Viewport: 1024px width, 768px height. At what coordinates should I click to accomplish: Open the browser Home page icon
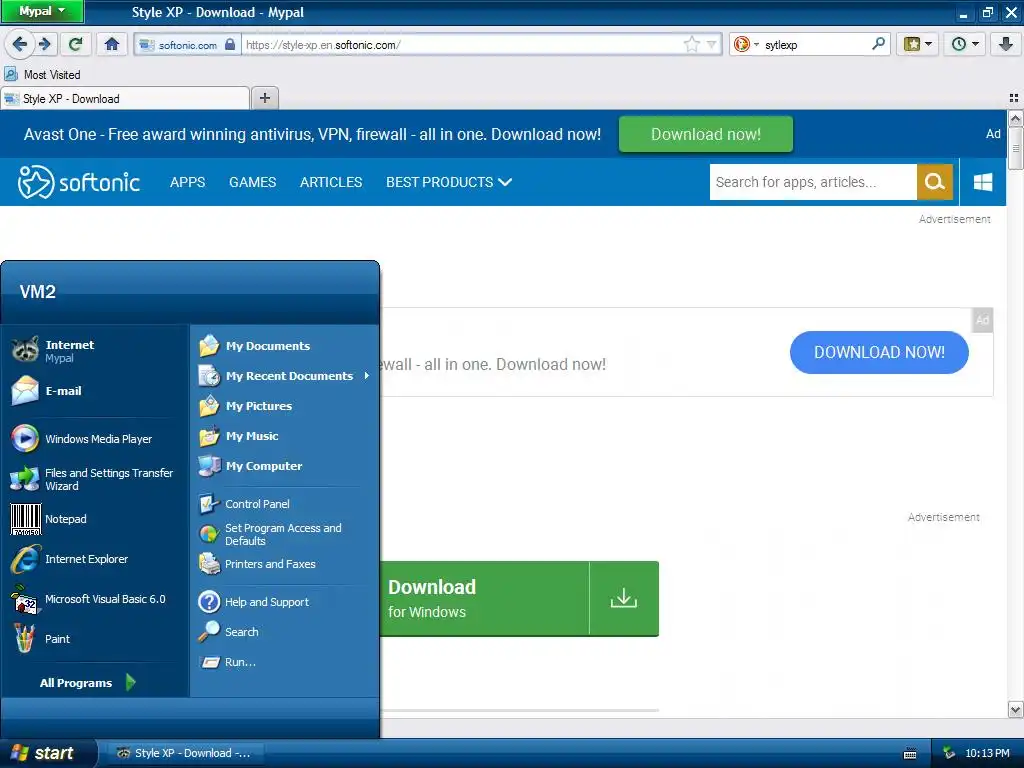(x=112, y=44)
